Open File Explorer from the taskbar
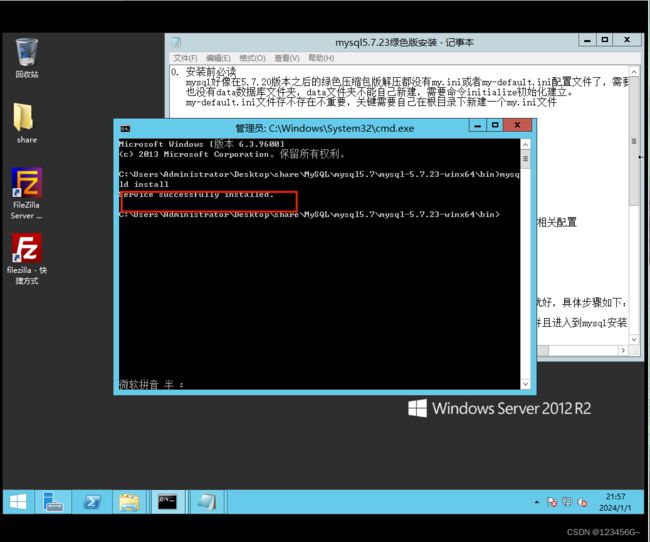650x542 pixels. pyautogui.click(x=129, y=502)
